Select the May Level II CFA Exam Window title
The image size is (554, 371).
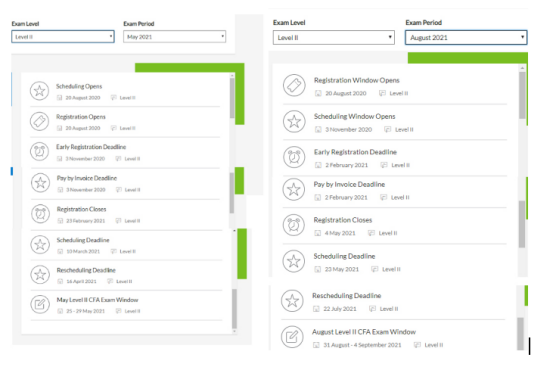[97, 300]
